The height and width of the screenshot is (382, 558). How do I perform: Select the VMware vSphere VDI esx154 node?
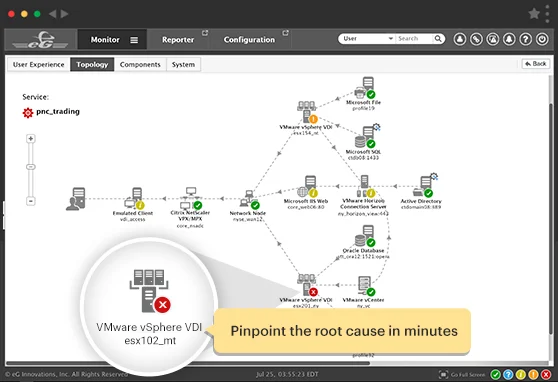click(x=307, y=112)
